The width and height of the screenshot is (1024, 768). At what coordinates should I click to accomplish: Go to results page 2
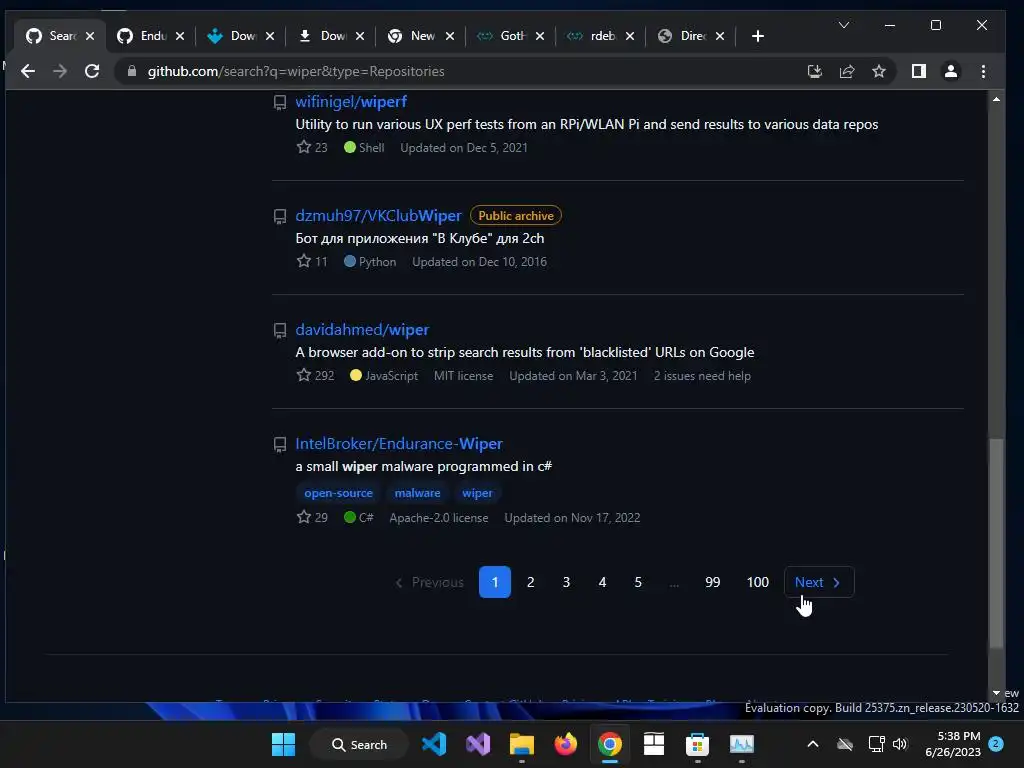pos(530,582)
